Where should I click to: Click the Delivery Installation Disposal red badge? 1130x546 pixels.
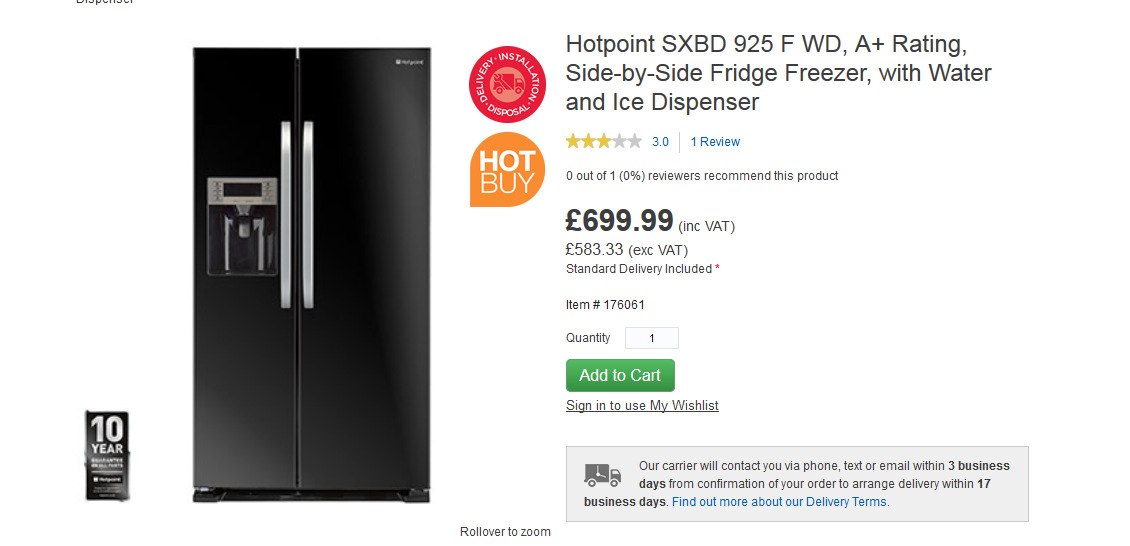point(507,85)
